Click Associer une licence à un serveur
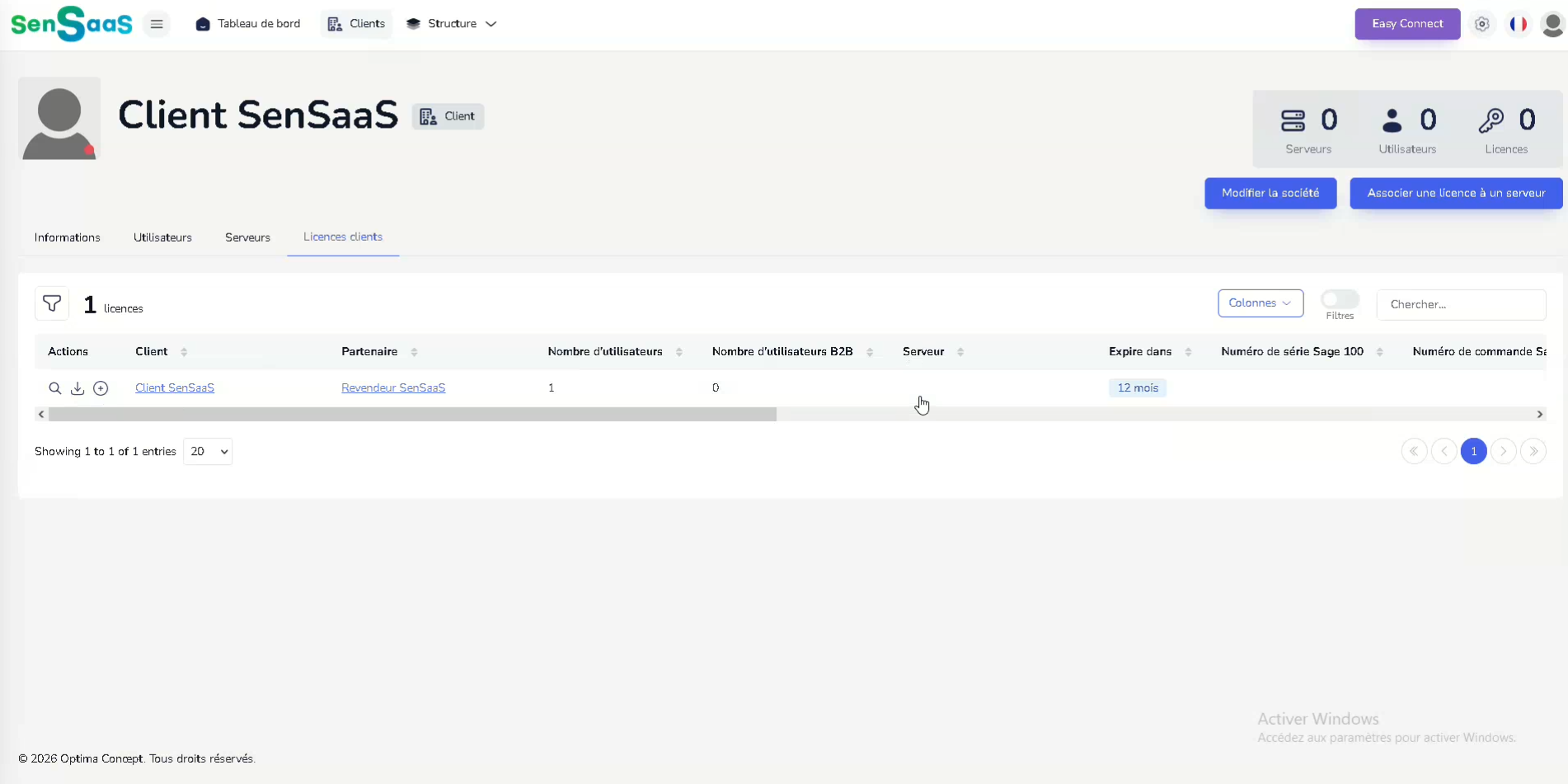The width and height of the screenshot is (1568, 784). [x=1456, y=193]
